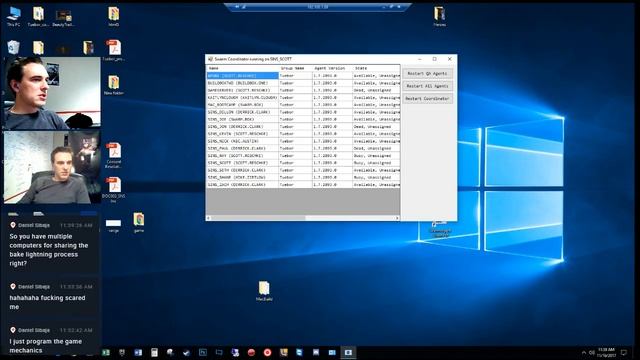This screenshot has height=360, width=640.
Task: Select the SINS_JOE agent row
Action: 303,119
